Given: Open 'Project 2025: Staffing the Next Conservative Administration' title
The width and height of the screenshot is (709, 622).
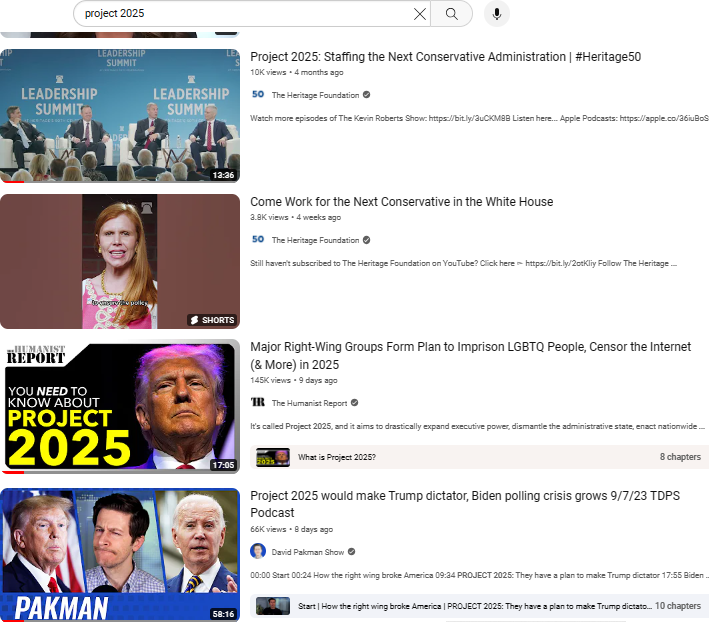Looking at the screenshot, I should point(445,57).
